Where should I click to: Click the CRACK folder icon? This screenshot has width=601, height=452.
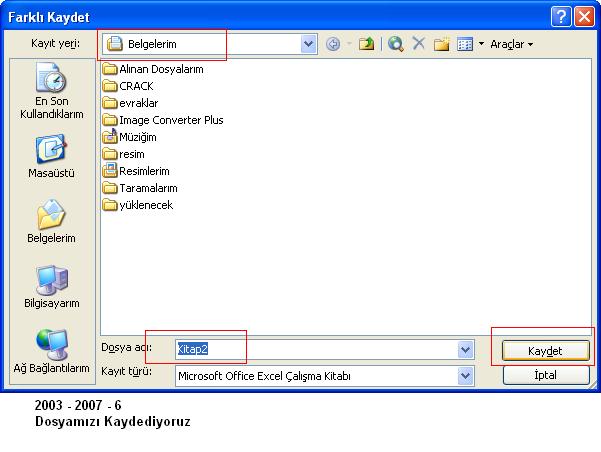(x=110, y=86)
